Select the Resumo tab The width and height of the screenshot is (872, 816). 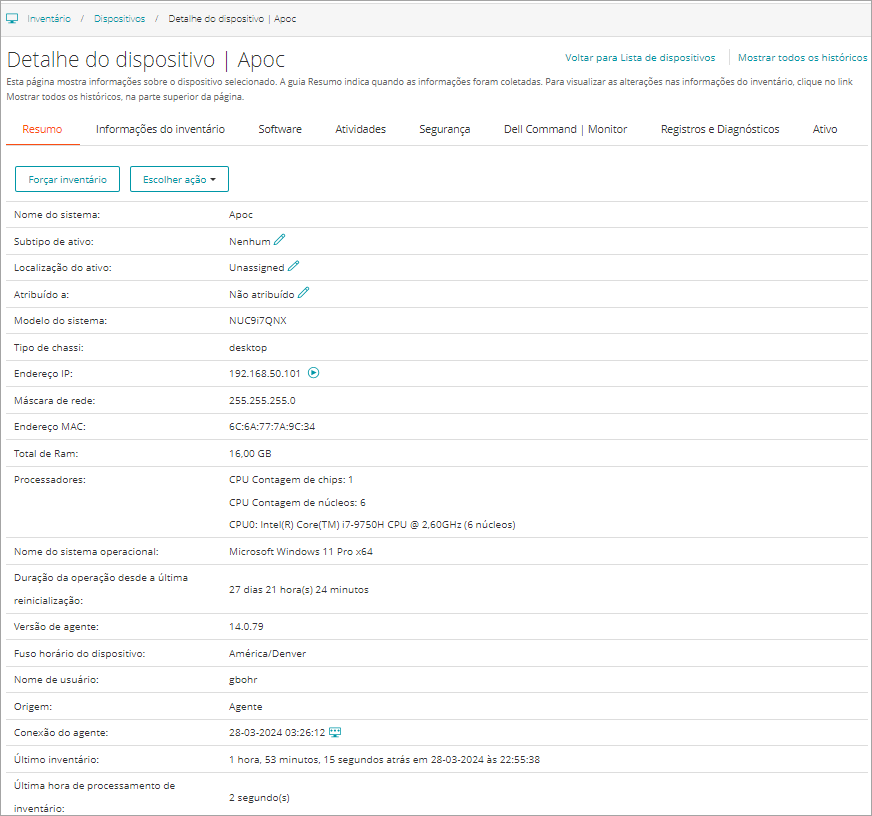42,129
